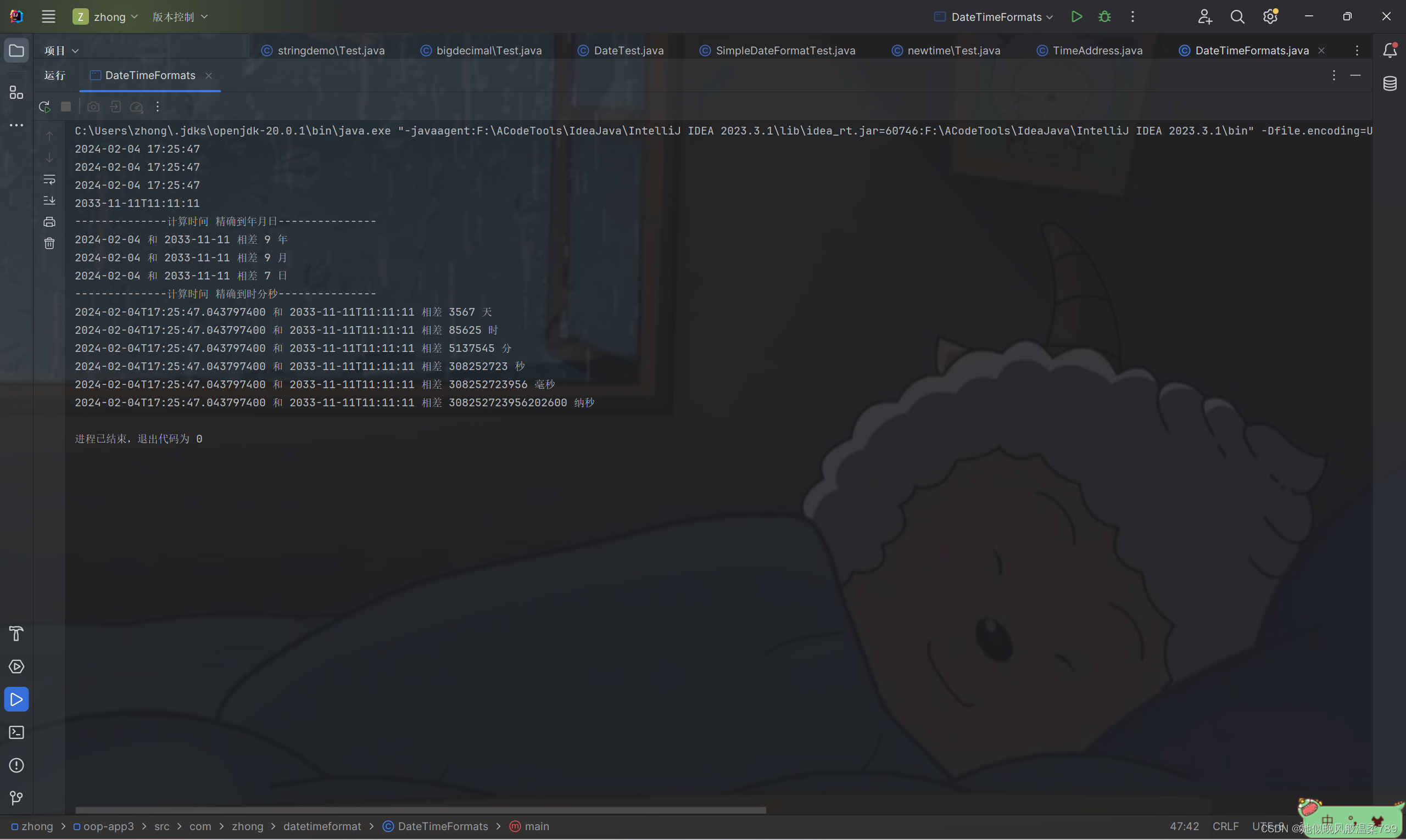Click the zhong breadcrumb in status bar
The image size is (1406, 840).
pos(32,826)
